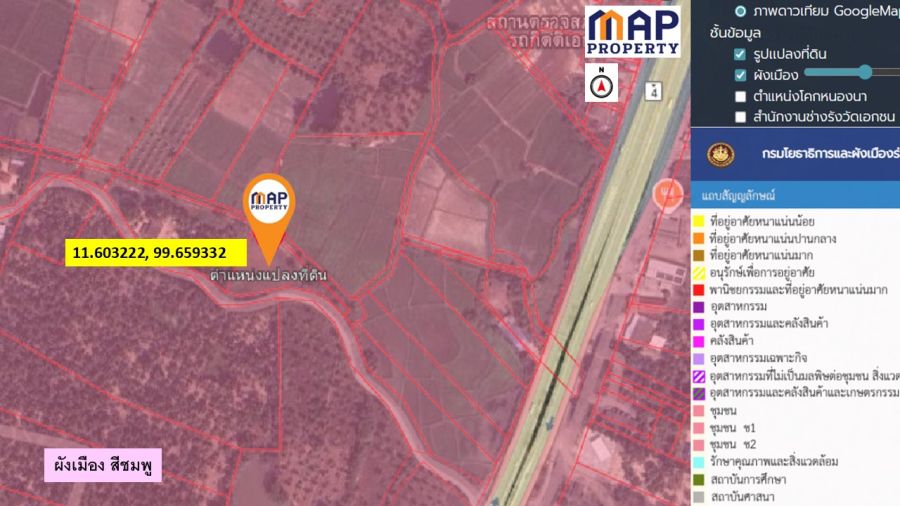Enable the สำนักงานช่างรังวัดเอกชน checkbox
900x506 pixels.
click(741, 118)
